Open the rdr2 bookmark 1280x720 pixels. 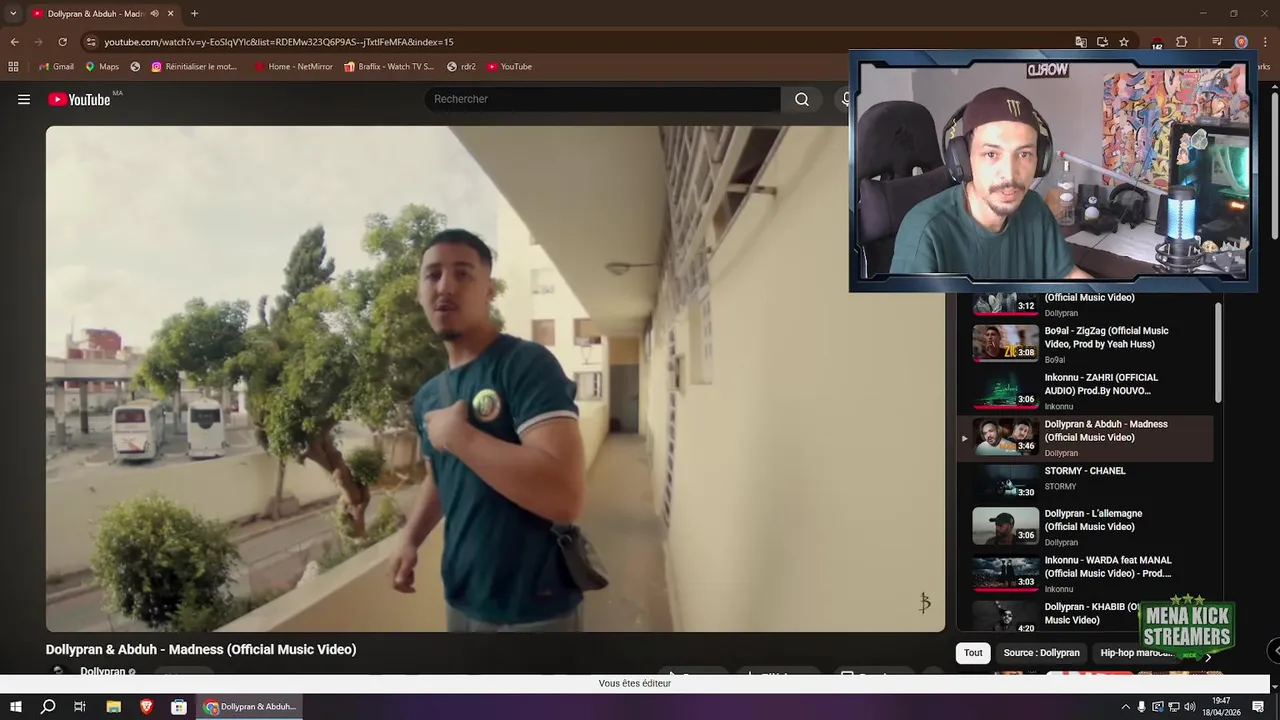click(461, 67)
